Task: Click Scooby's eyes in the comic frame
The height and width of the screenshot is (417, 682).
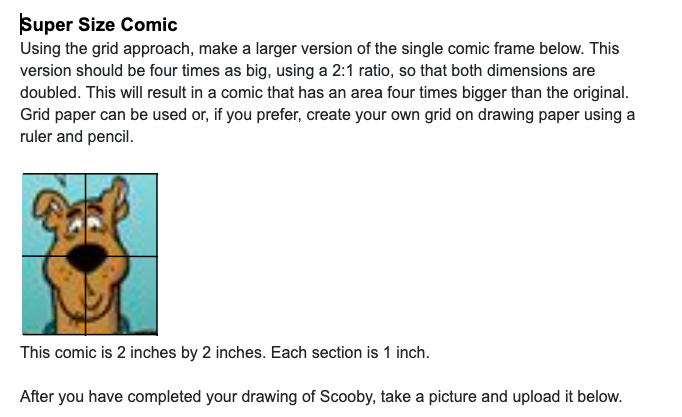Action: [86, 224]
